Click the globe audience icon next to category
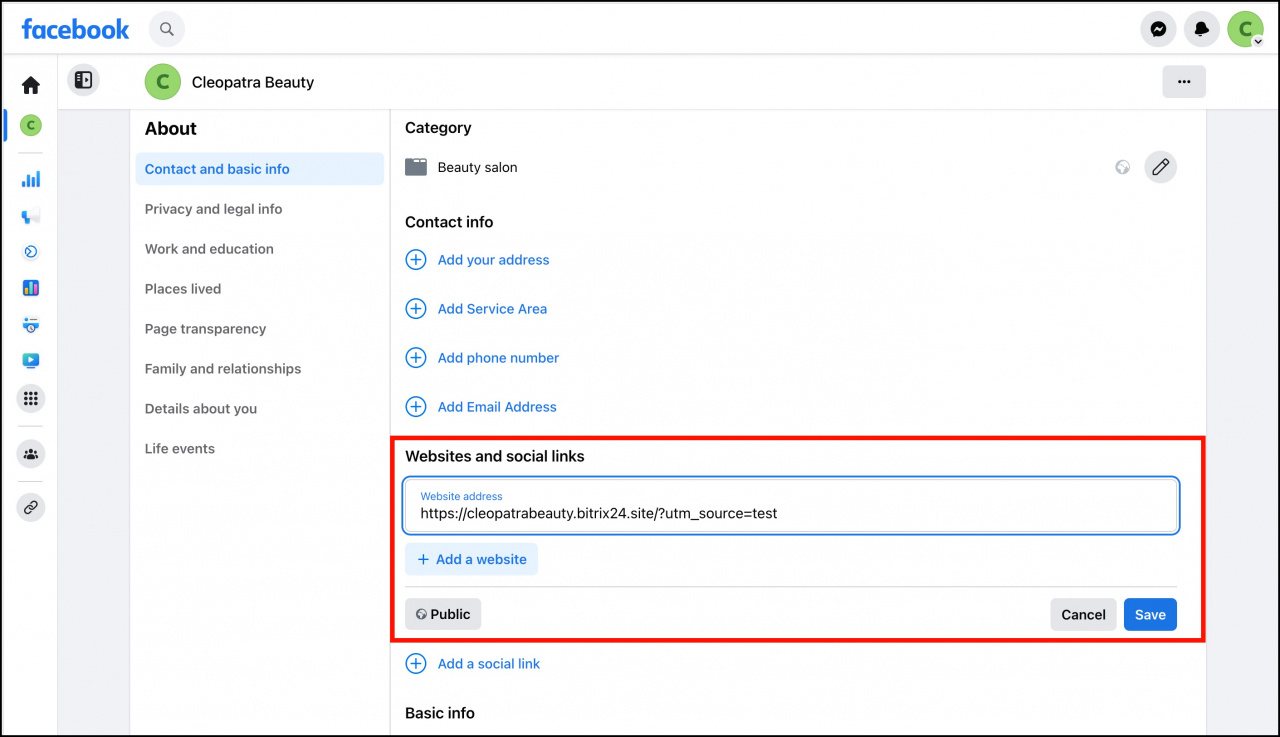1280x737 pixels. tap(1123, 167)
